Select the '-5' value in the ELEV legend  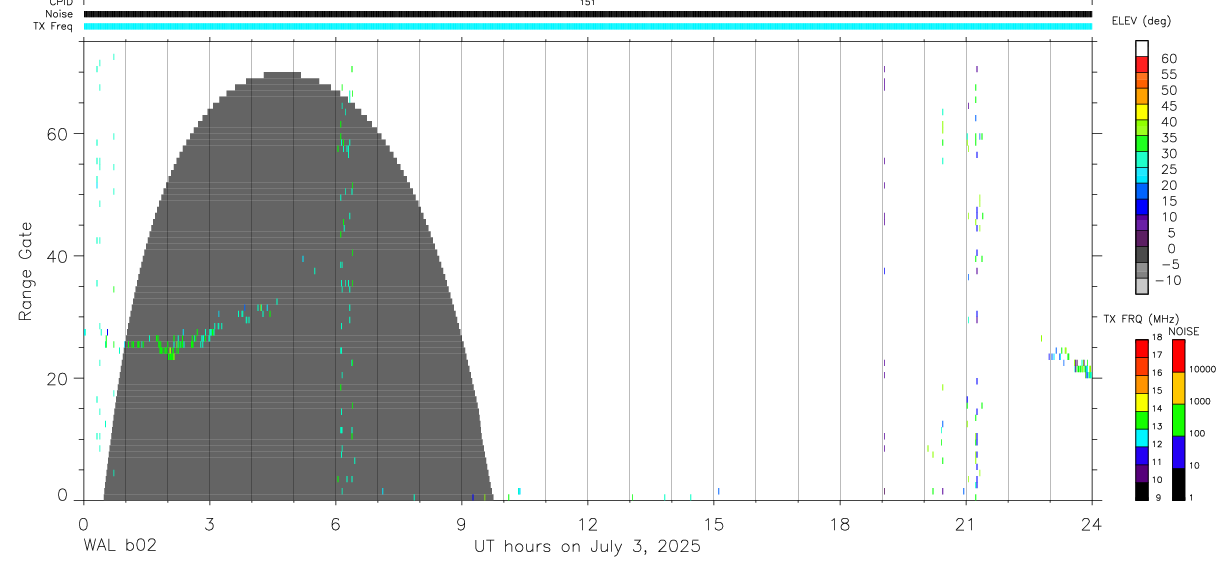pyautogui.click(x=1169, y=265)
